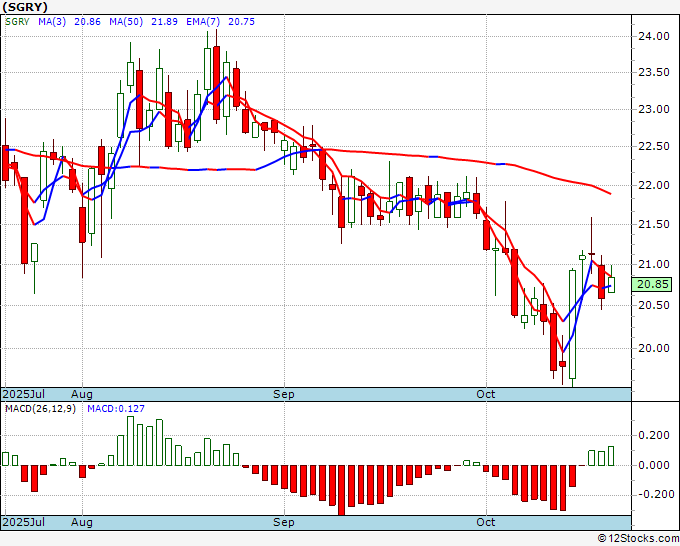Click the MA(50) value 21.89
This screenshot has width=680, height=546.
pyautogui.click(x=164, y=22)
